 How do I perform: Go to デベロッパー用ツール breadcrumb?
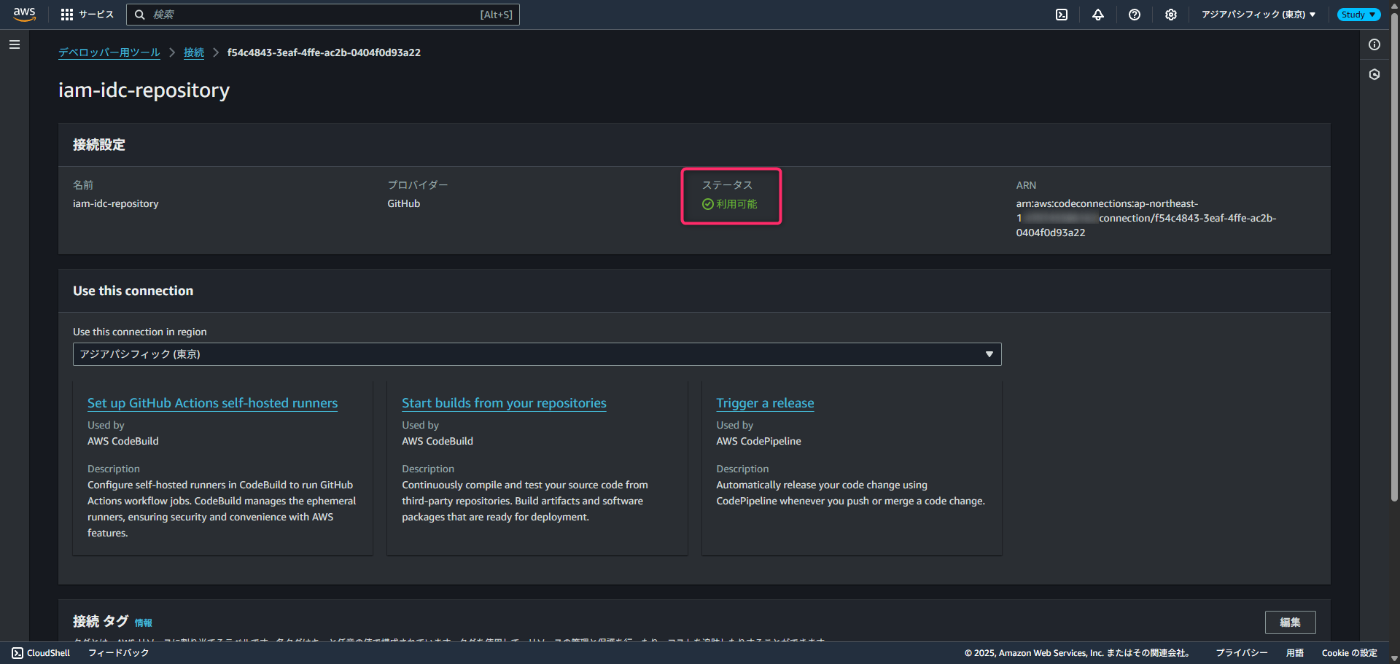pyautogui.click(x=110, y=52)
